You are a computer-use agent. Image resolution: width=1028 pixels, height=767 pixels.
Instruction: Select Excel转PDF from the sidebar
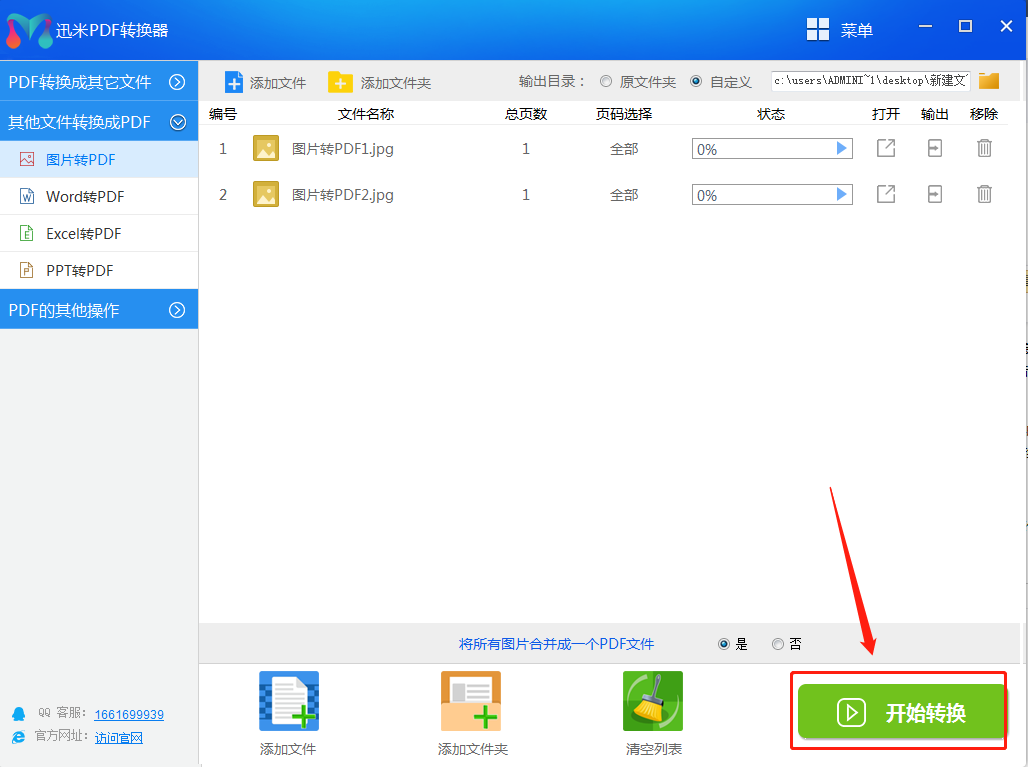(83, 234)
